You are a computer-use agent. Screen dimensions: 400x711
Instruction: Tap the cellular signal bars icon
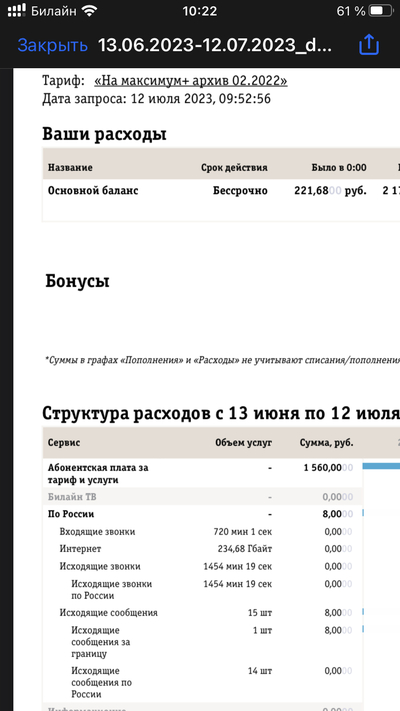pyautogui.click(x=17, y=11)
